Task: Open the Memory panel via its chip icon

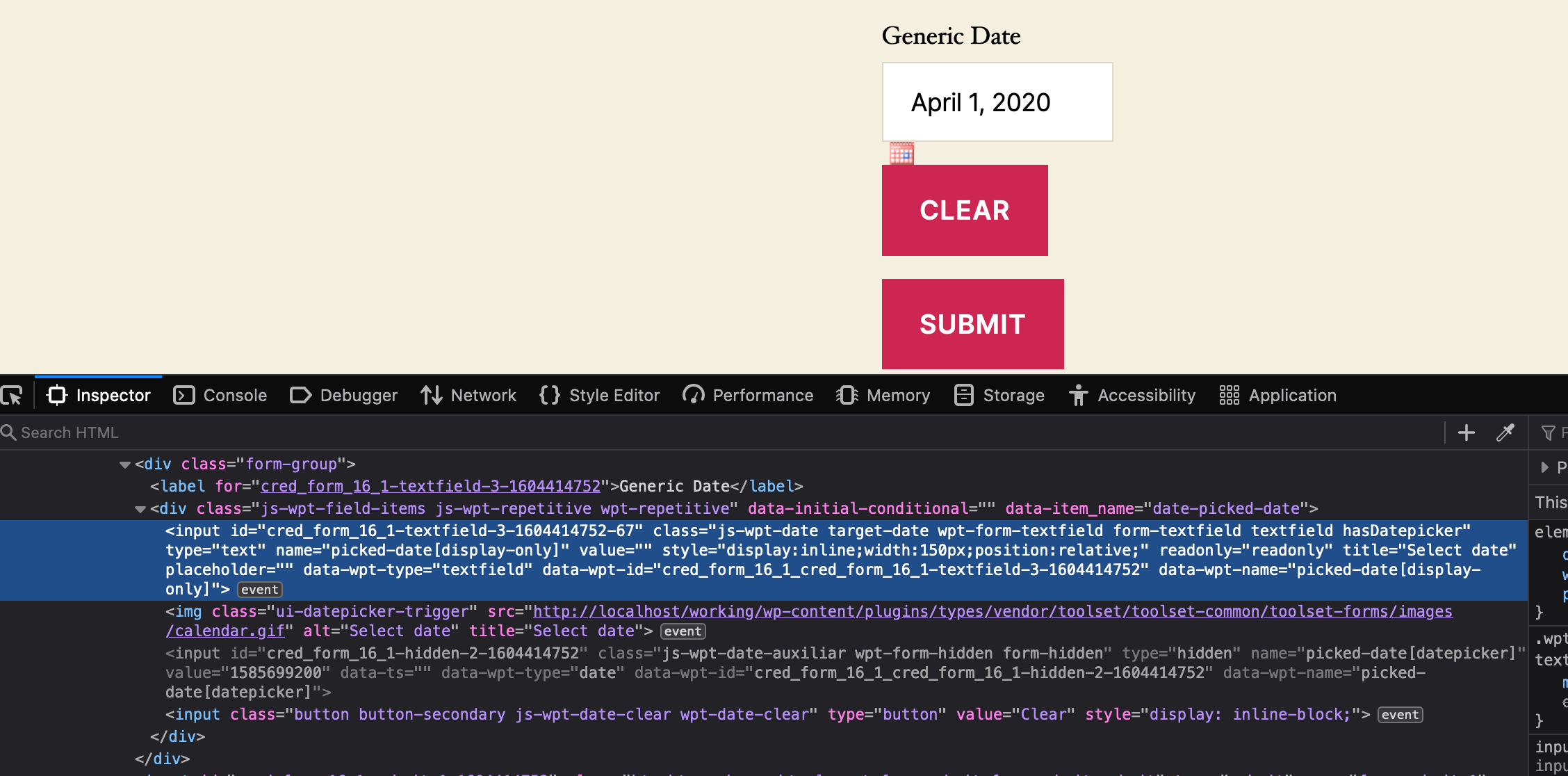Action: (846, 395)
